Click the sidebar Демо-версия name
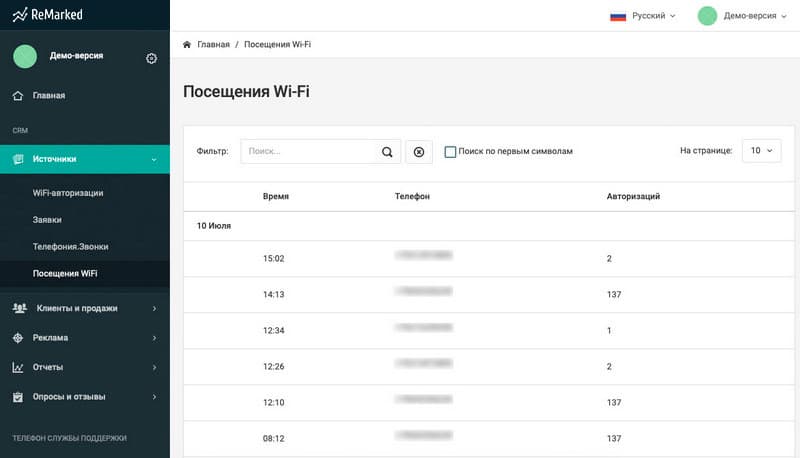 (77, 56)
